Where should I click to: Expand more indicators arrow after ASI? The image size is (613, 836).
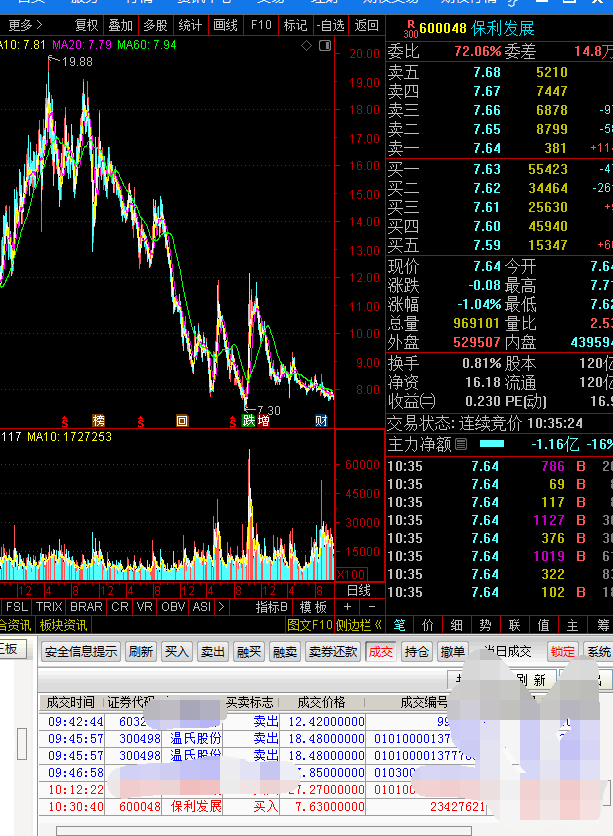click(220, 607)
